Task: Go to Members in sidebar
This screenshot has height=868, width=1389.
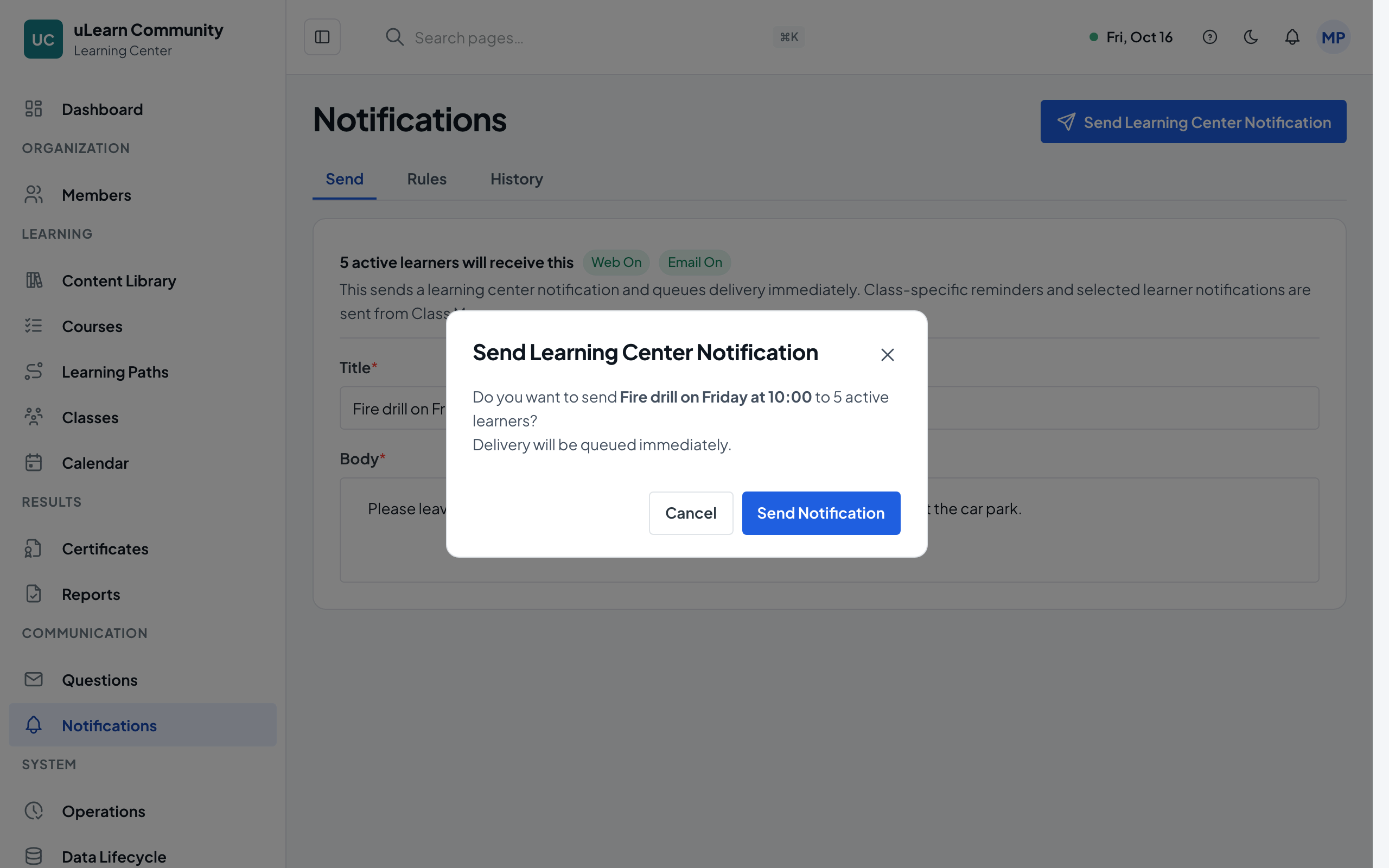Action: pos(142,195)
